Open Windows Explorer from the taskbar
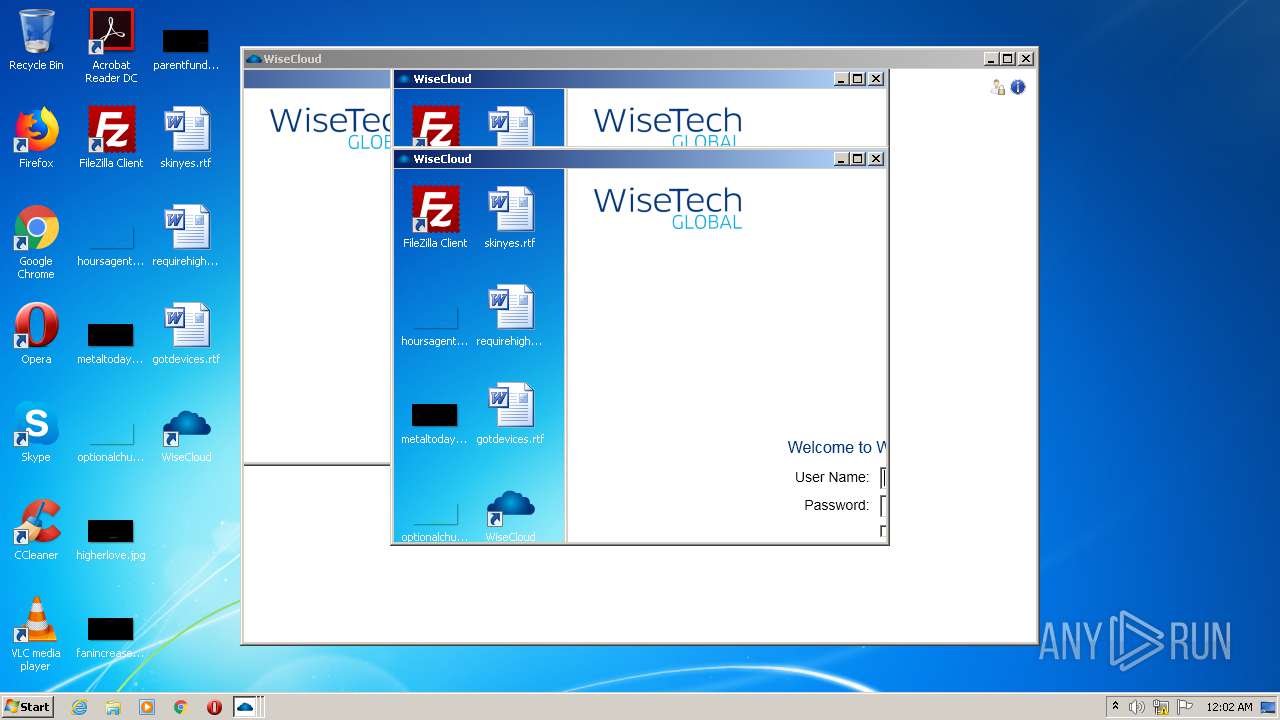 [x=113, y=707]
